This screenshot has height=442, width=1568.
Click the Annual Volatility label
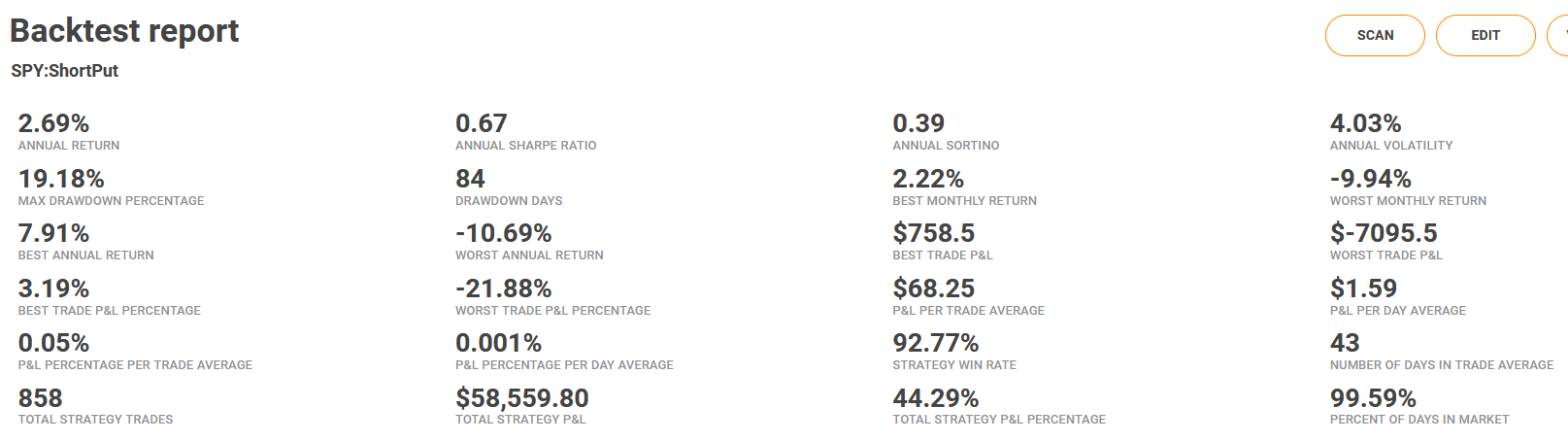coord(1391,146)
